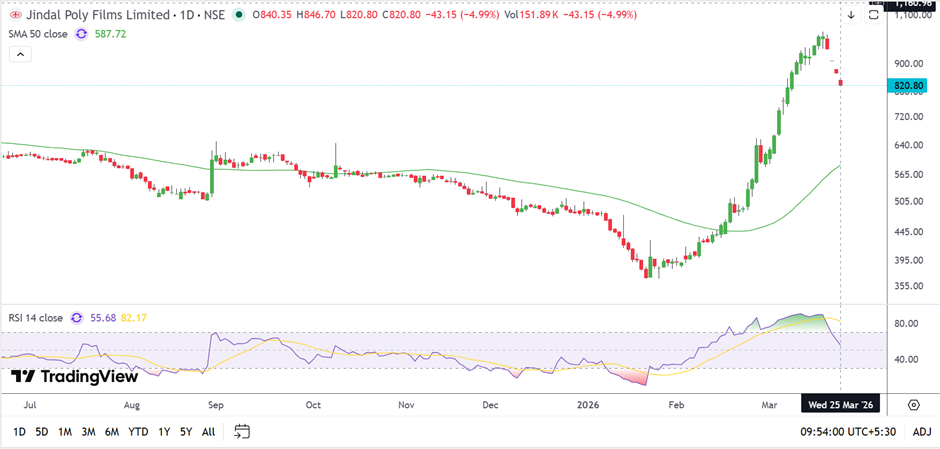Click the SMA 50 close indicator label

38,34
